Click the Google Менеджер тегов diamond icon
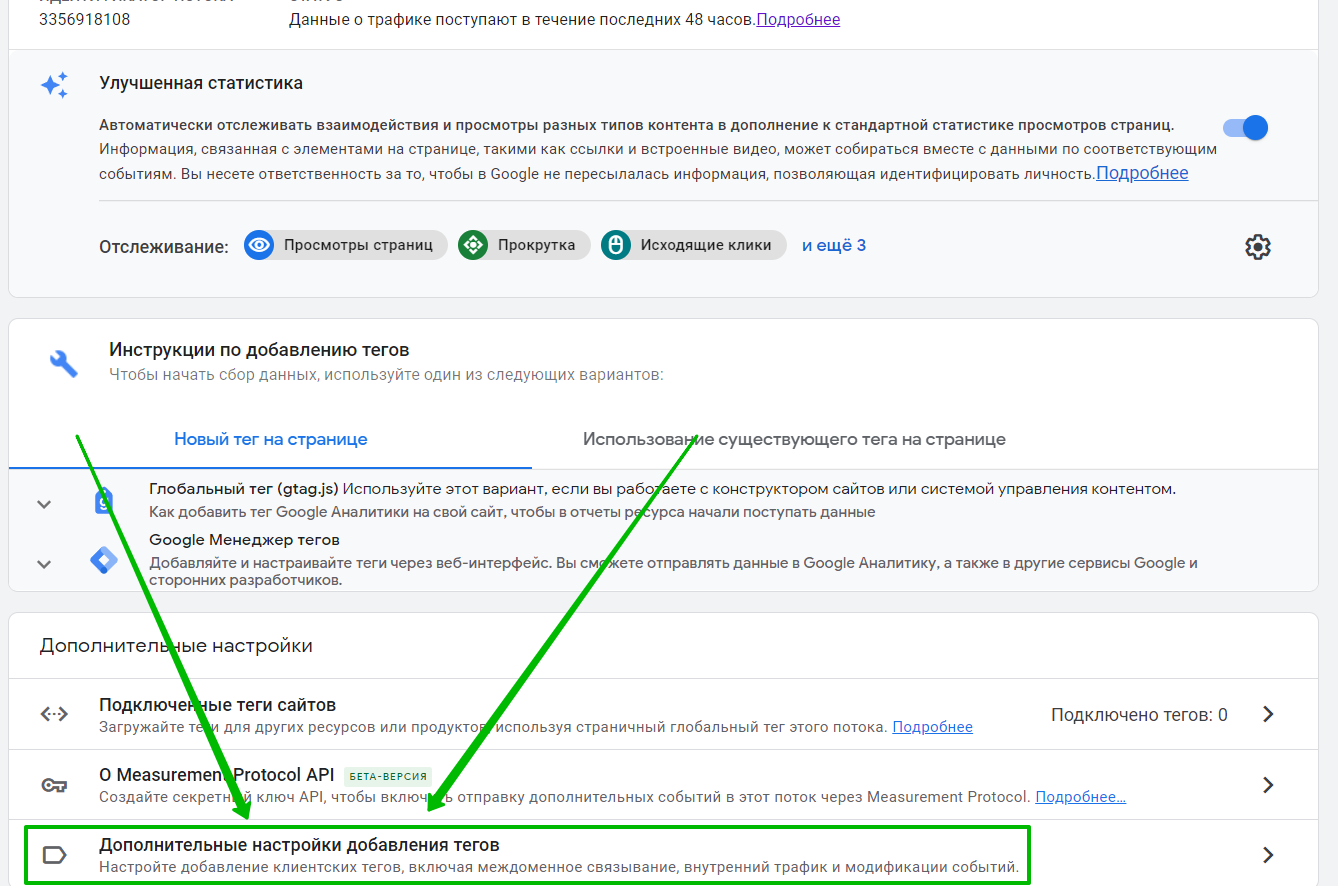The image size is (1338, 886). click(103, 560)
